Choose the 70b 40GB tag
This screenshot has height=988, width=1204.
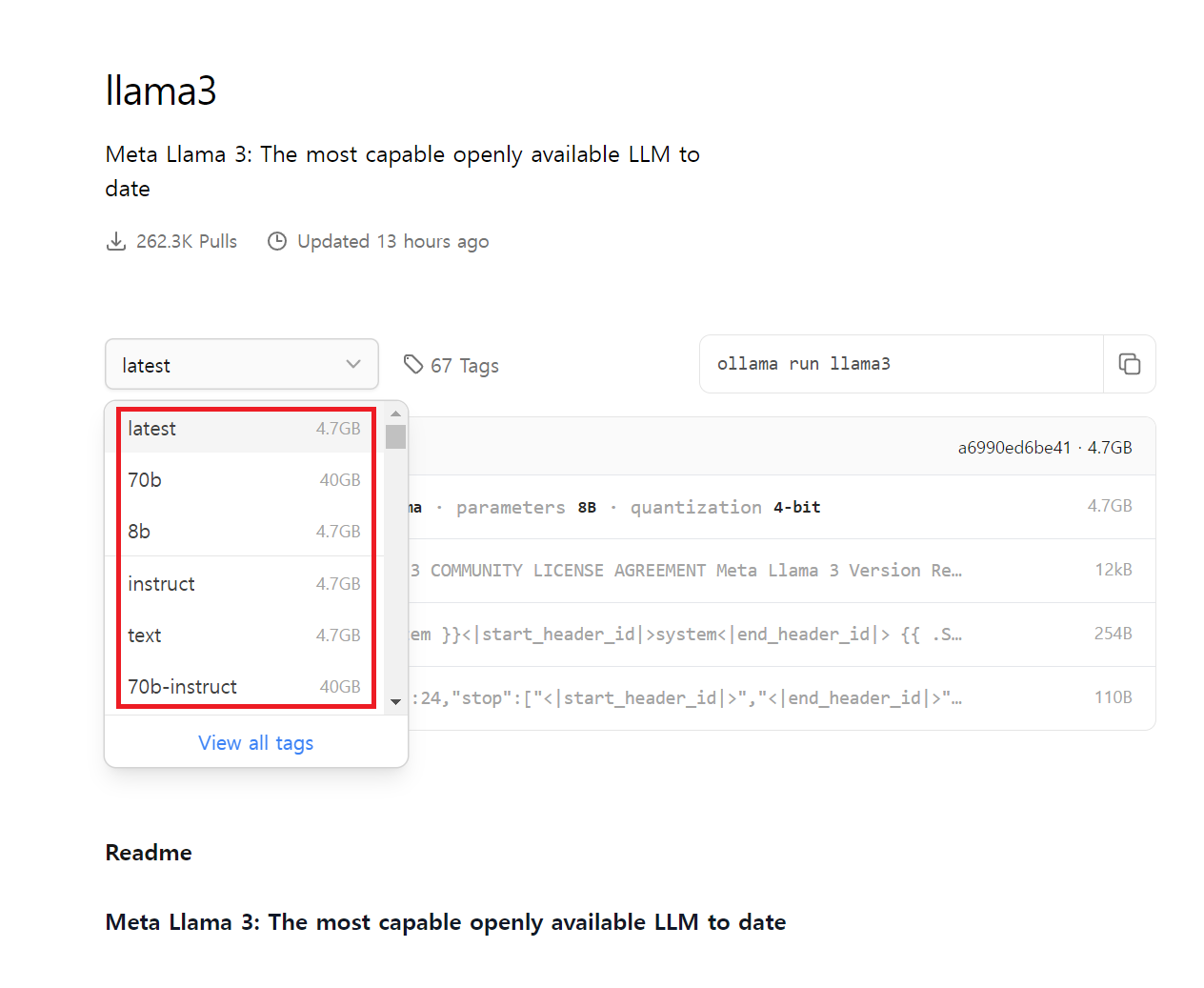pos(245,480)
